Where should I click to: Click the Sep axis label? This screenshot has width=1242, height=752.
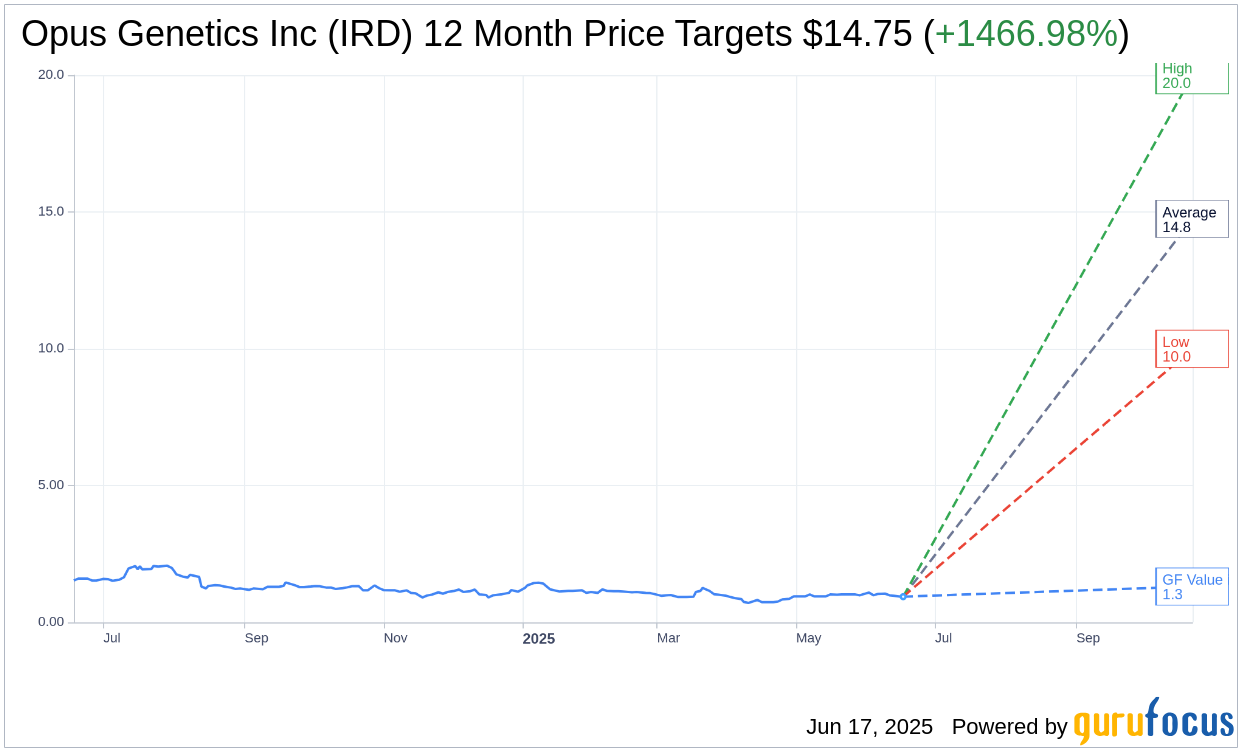256,638
